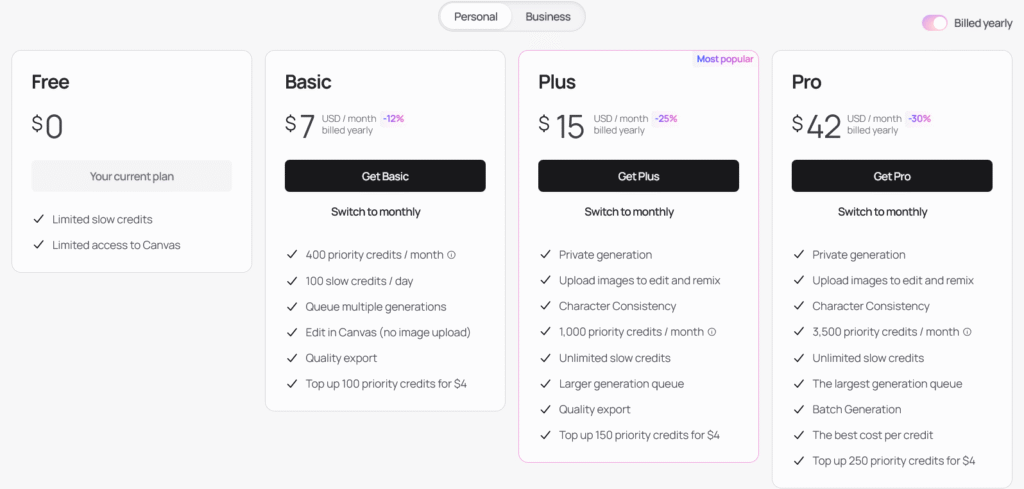
Task: Click info icon beside 3,500 priority credits
Action: point(967,332)
